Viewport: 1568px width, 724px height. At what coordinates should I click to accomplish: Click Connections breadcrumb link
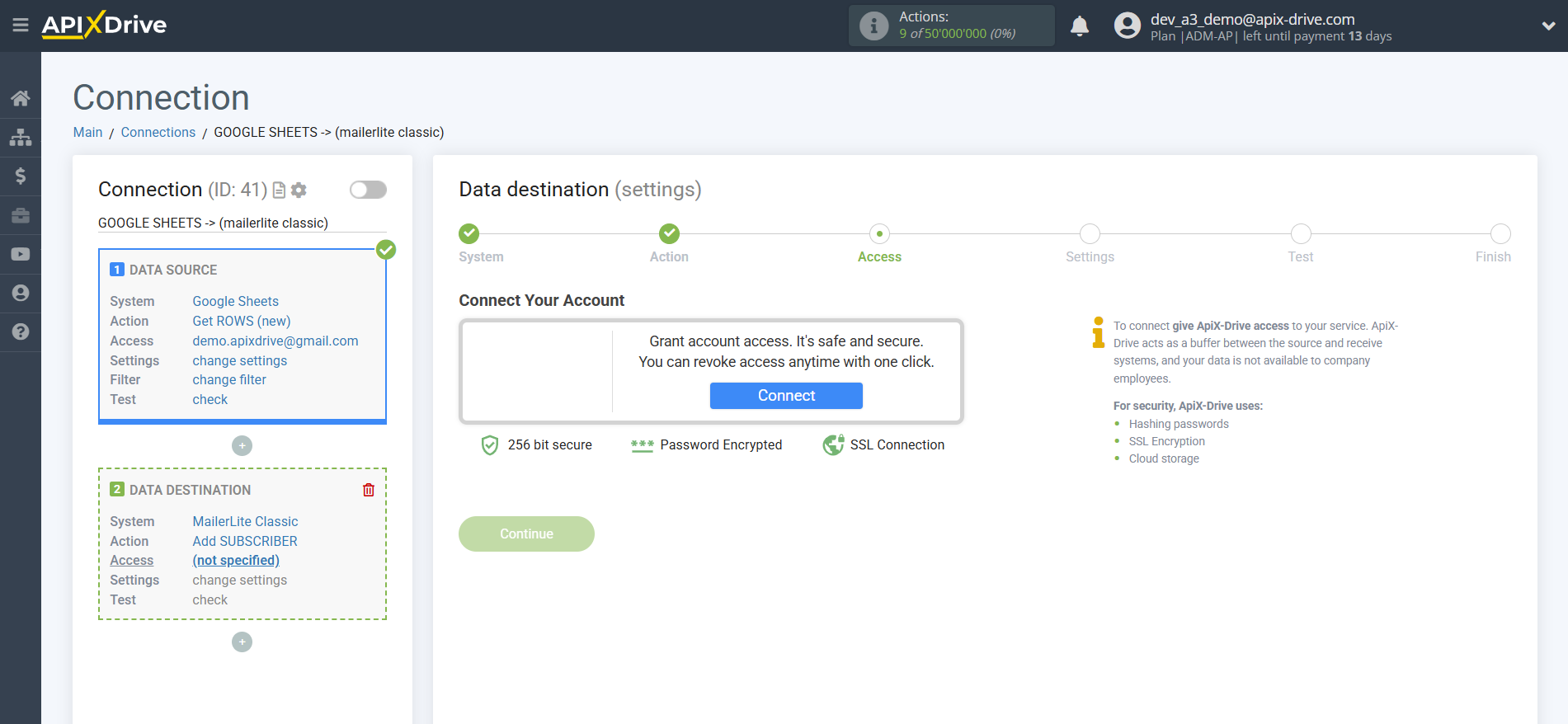click(158, 132)
